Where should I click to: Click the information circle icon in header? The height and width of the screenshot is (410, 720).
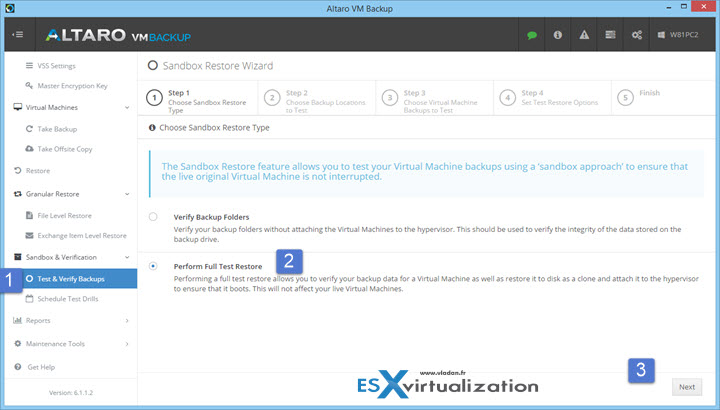coord(557,35)
